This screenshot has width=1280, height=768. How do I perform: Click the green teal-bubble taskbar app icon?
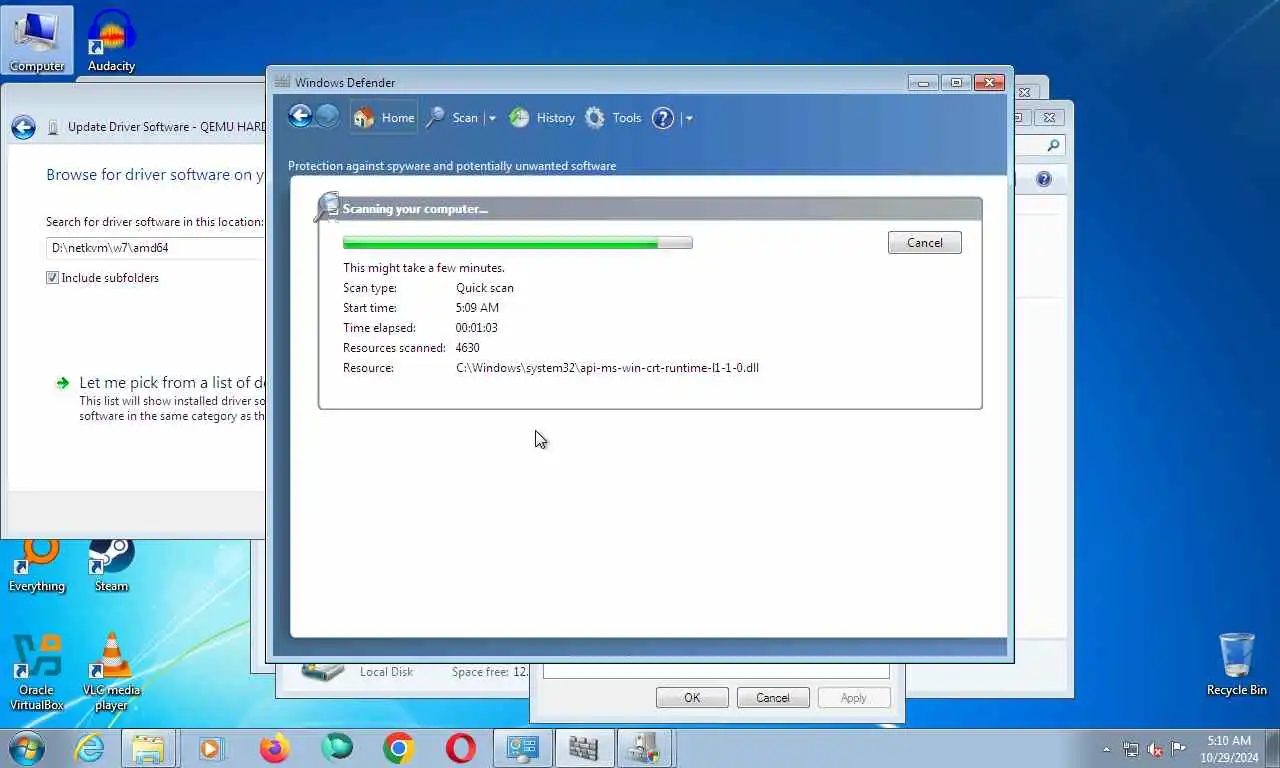pyautogui.click(x=336, y=748)
